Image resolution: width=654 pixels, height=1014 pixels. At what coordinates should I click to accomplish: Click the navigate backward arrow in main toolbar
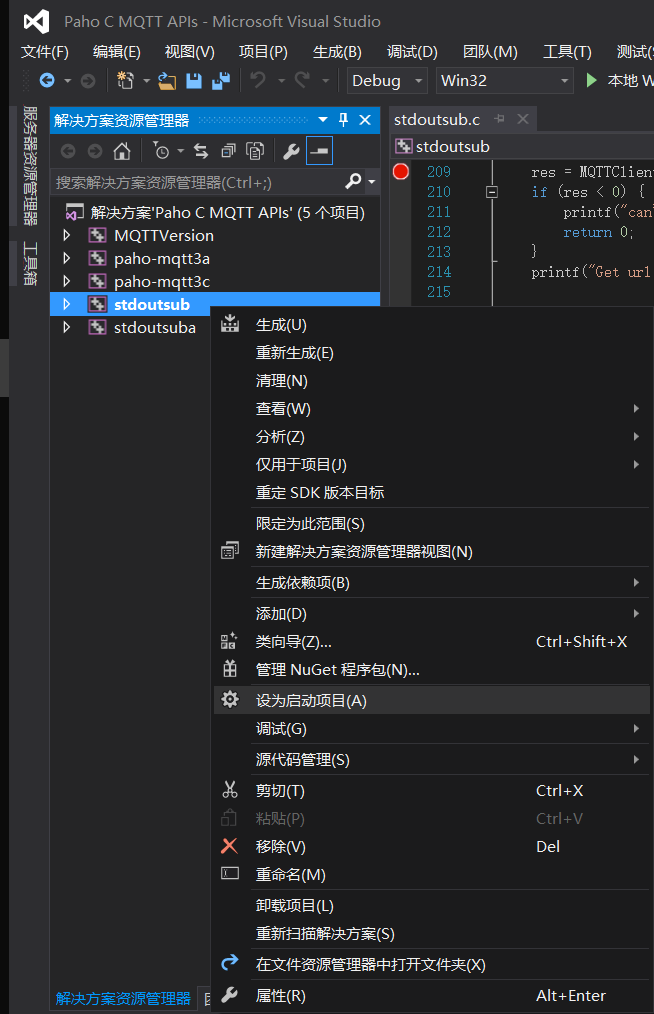(47, 80)
